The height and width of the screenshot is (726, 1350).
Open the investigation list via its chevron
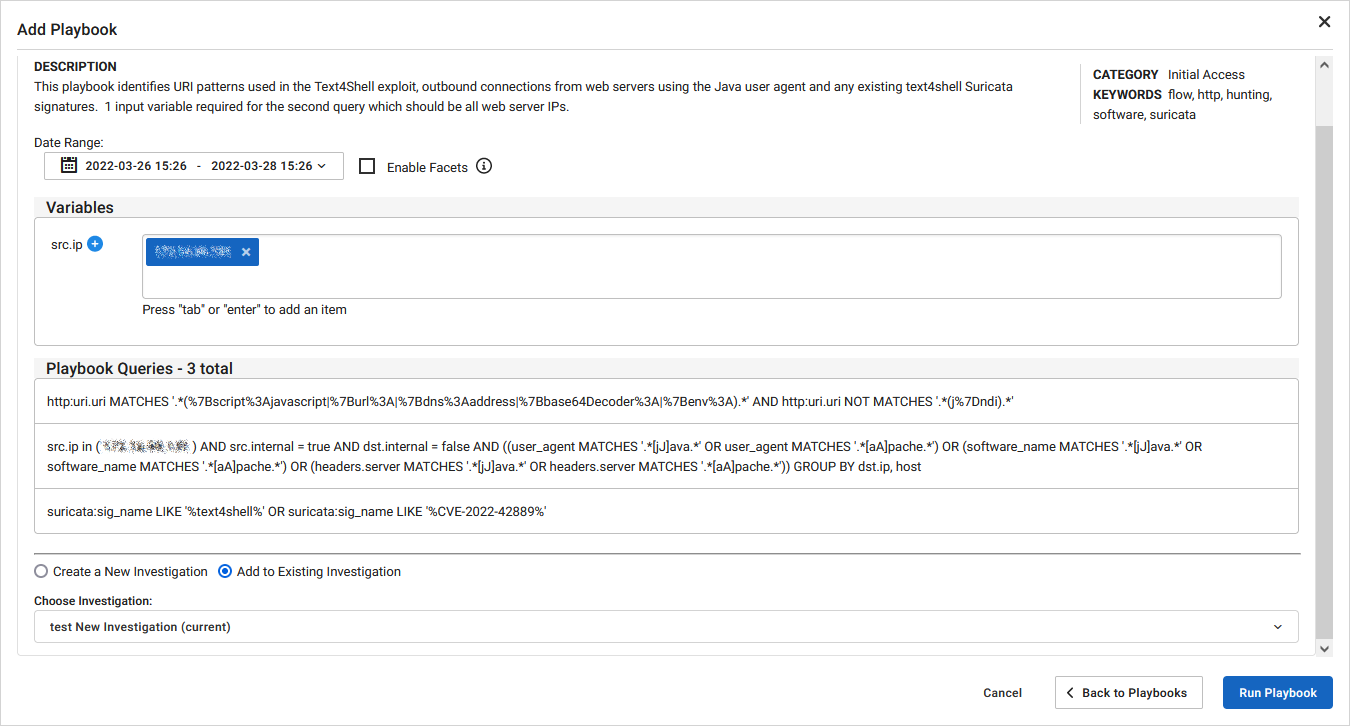click(x=1277, y=626)
